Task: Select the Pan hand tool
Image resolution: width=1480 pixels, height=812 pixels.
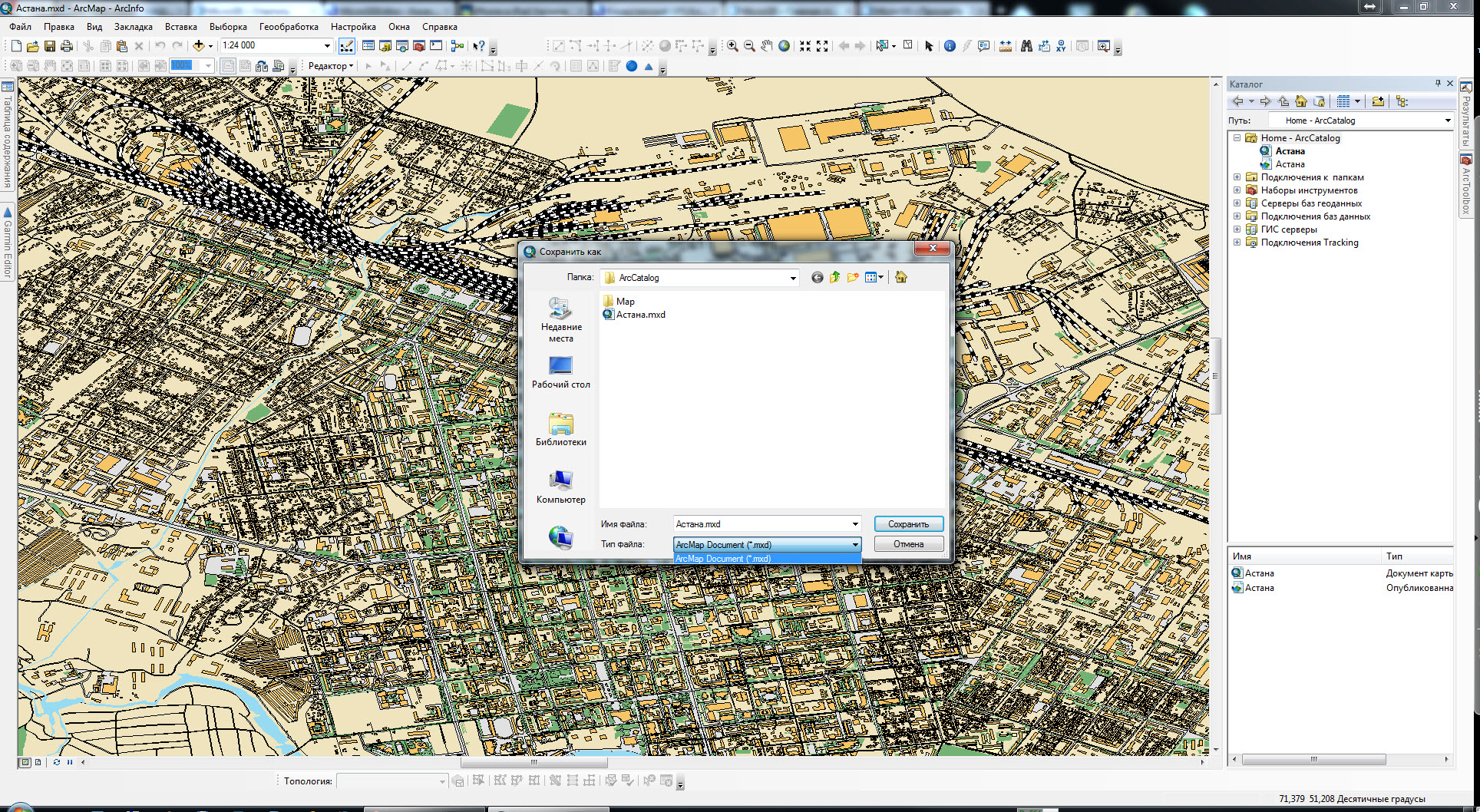Action: pyautogui.click(x=767, y=46)
